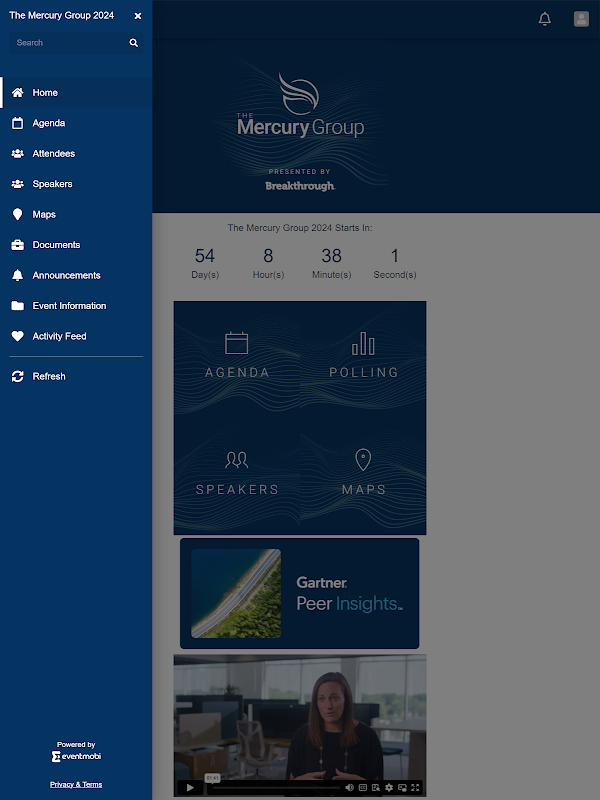This screenshot has height=800, width=600.
Task: Play the video
Action: coord(190,787)
